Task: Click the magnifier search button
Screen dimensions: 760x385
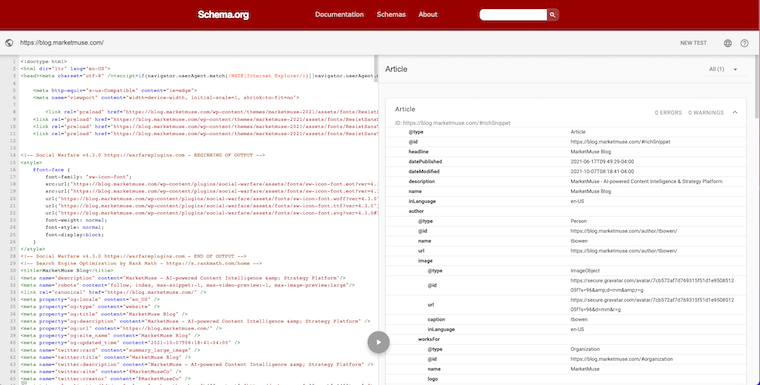Action: 553,15
